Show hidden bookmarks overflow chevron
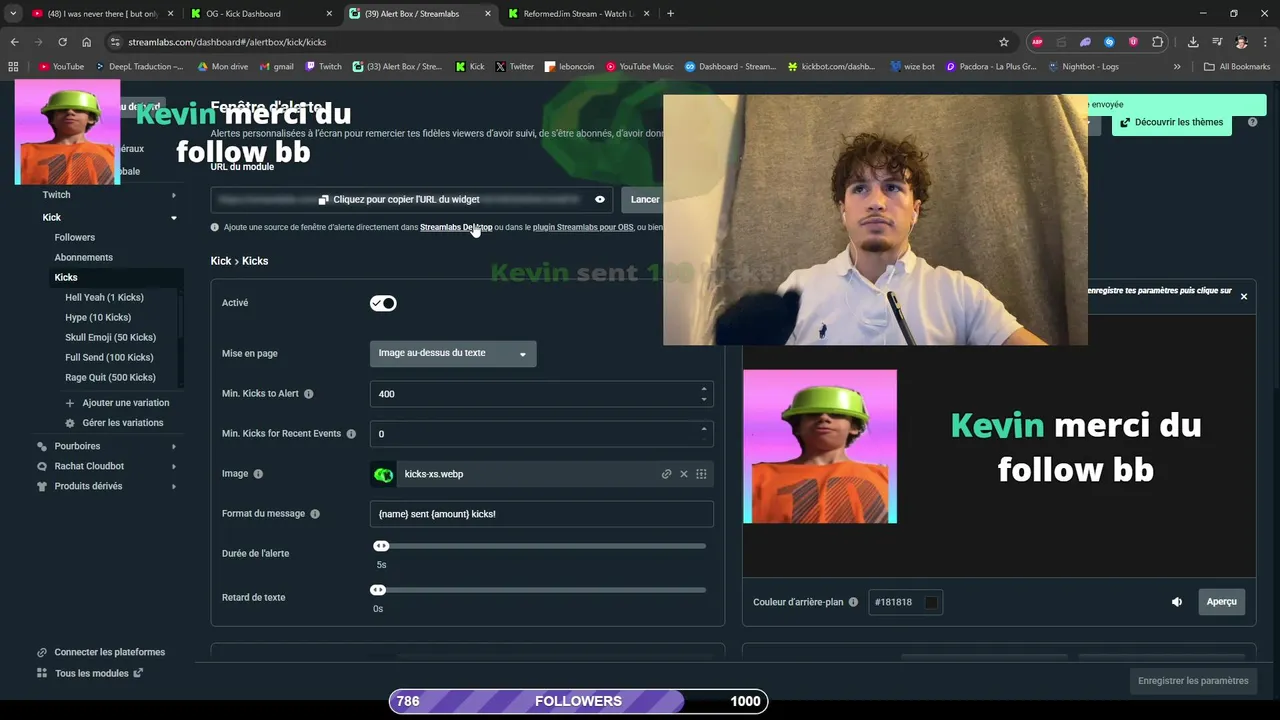Viewport: 1280px width, 720px height. (x=1177, y=67)
